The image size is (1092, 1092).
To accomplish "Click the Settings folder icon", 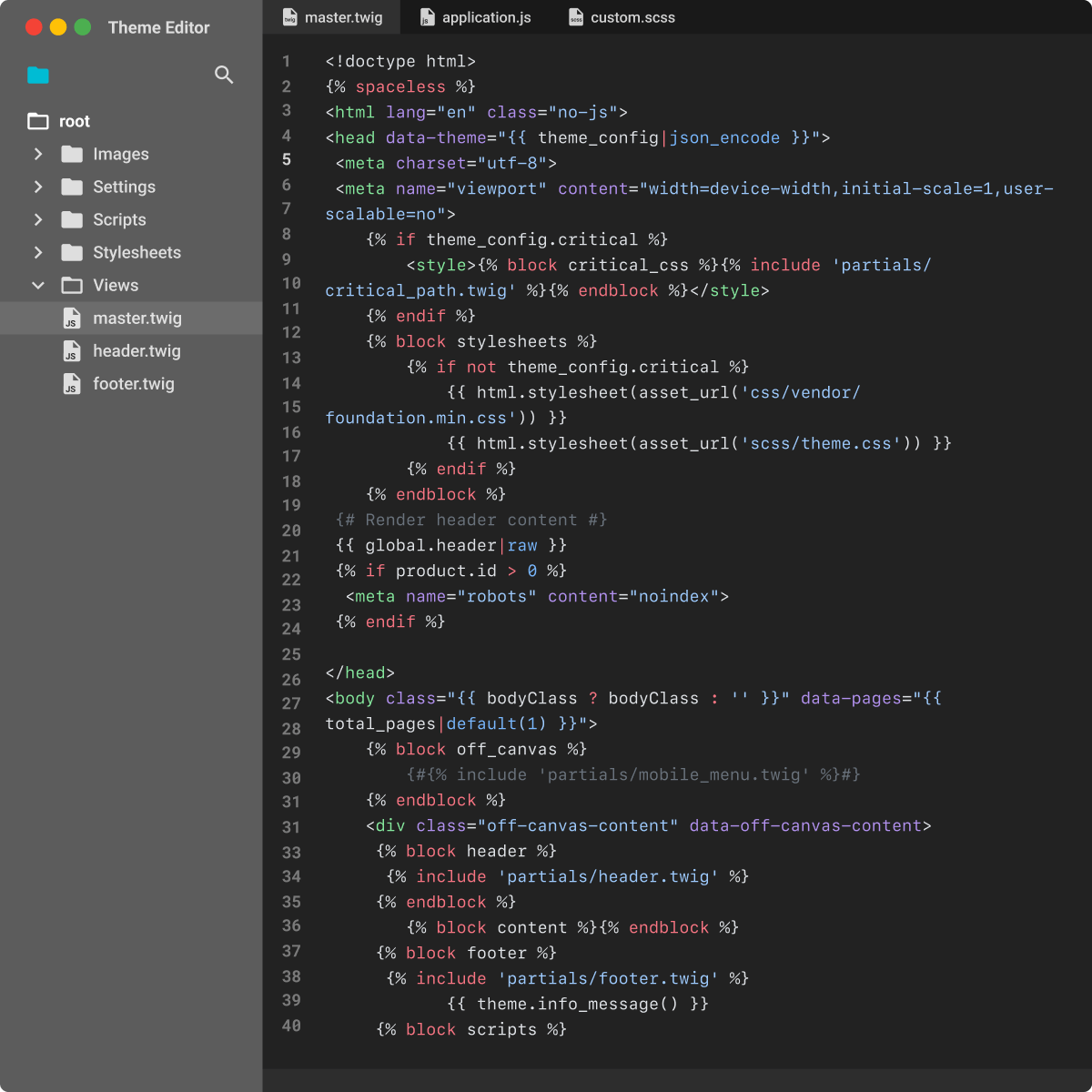I will (x=72, y=187).
